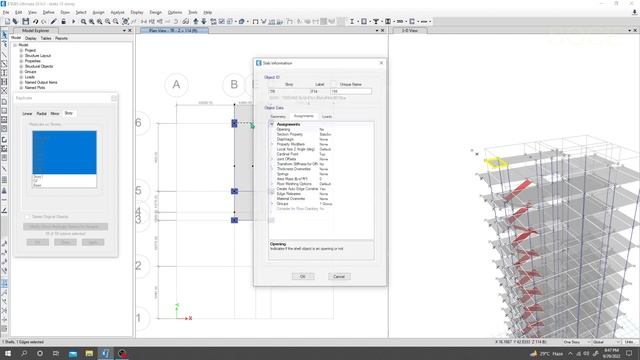Expand the Structural Objects tree node
640x360 pixels.
pyautogui.click(x=21, y=66)
